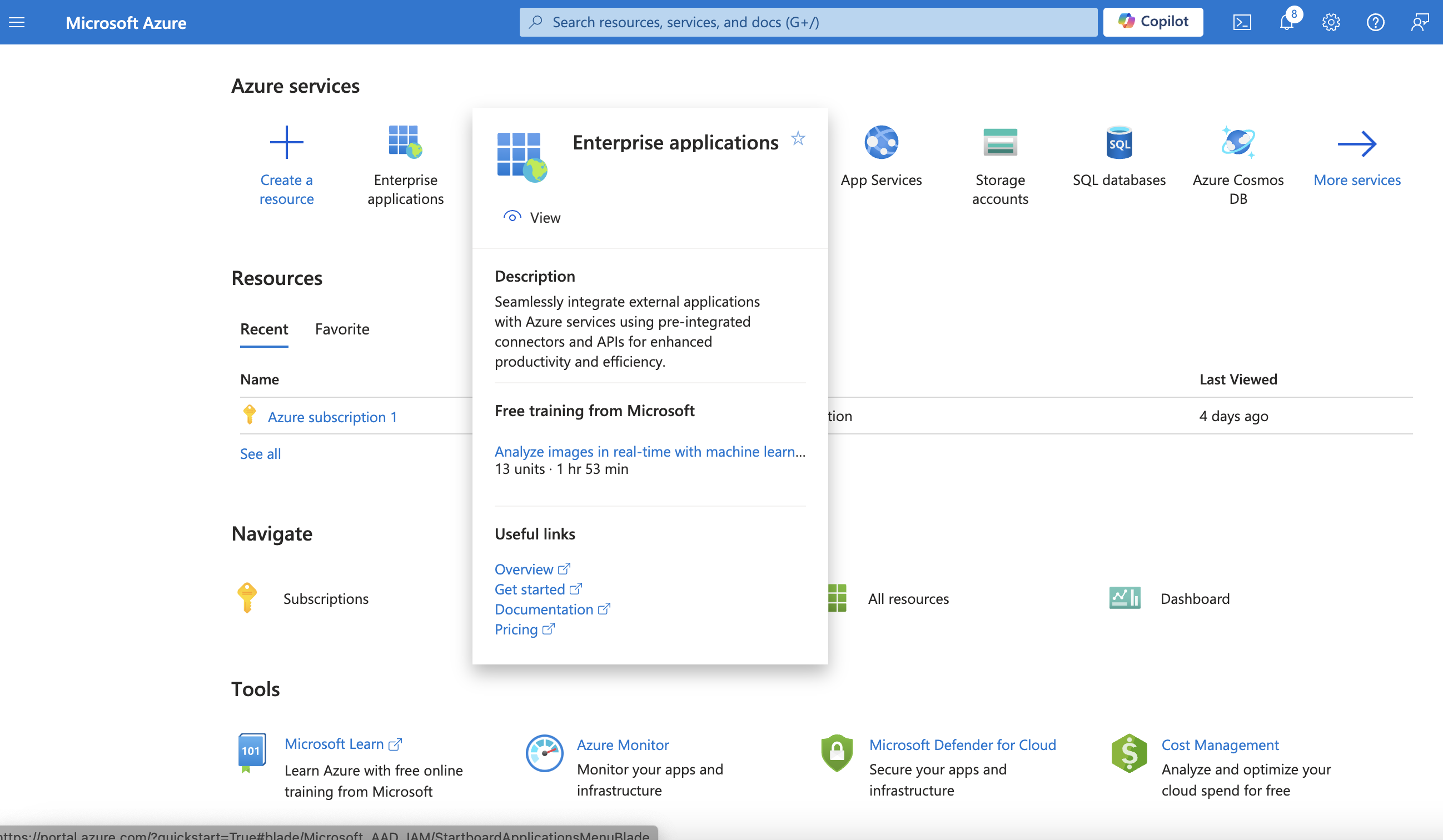This screenshot has width=1443, height=840.
Task: Click the Create a resource plus icon
Action: point(286,142)
